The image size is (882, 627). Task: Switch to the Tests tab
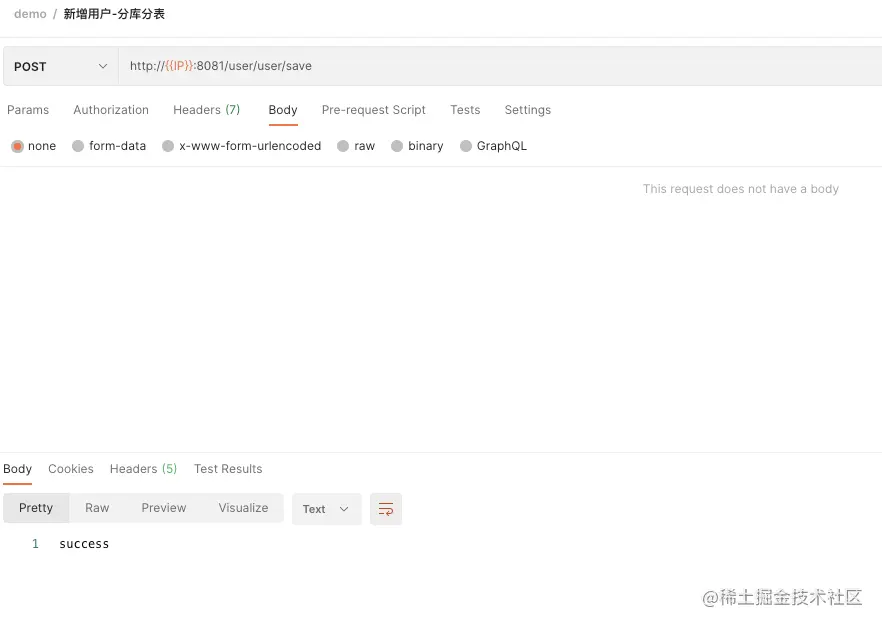pos(465,110)
